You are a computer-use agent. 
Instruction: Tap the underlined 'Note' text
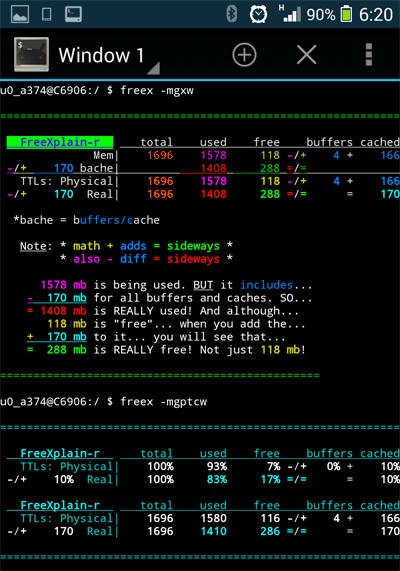(x=33, y=246)
